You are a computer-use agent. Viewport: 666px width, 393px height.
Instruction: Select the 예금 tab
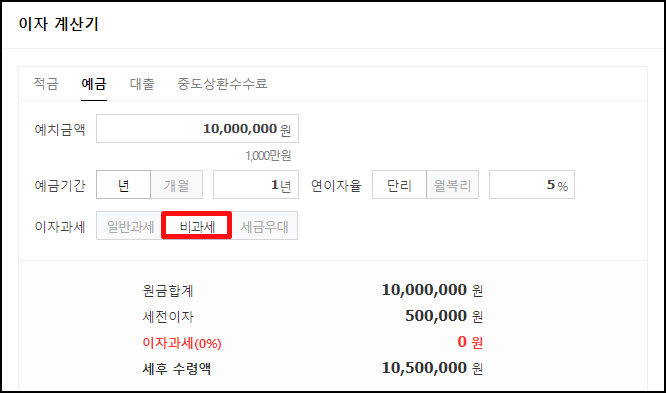[x=94, y=83]
